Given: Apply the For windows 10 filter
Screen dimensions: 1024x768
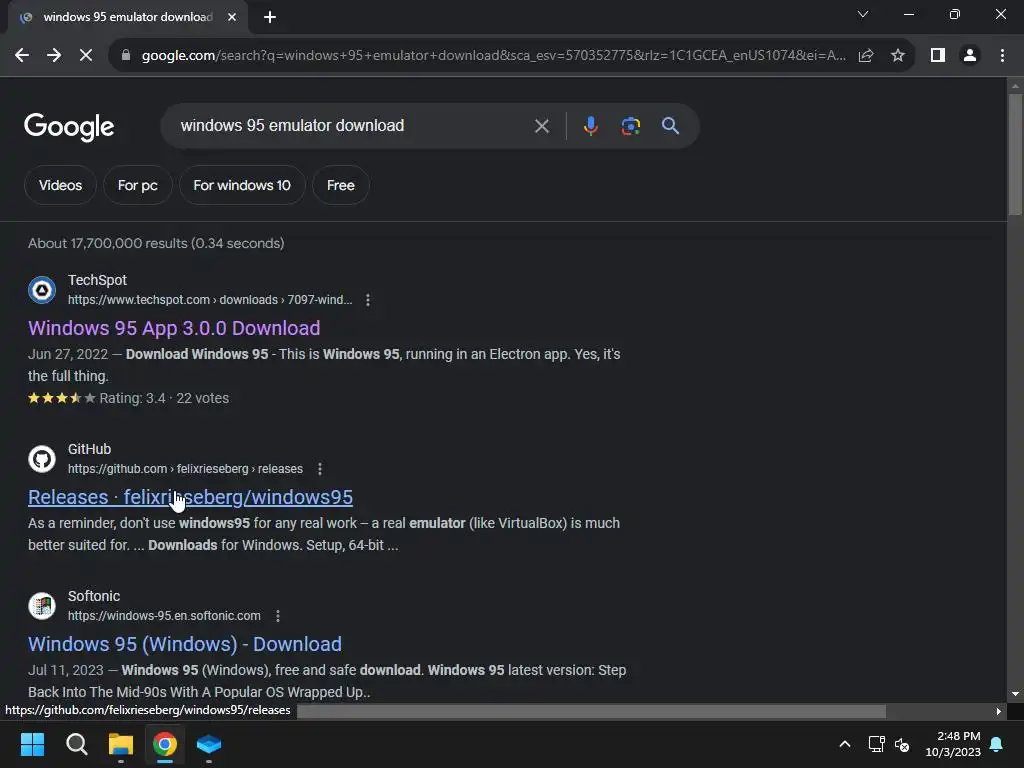Looking at the screenshot, I should click(242, 185).
